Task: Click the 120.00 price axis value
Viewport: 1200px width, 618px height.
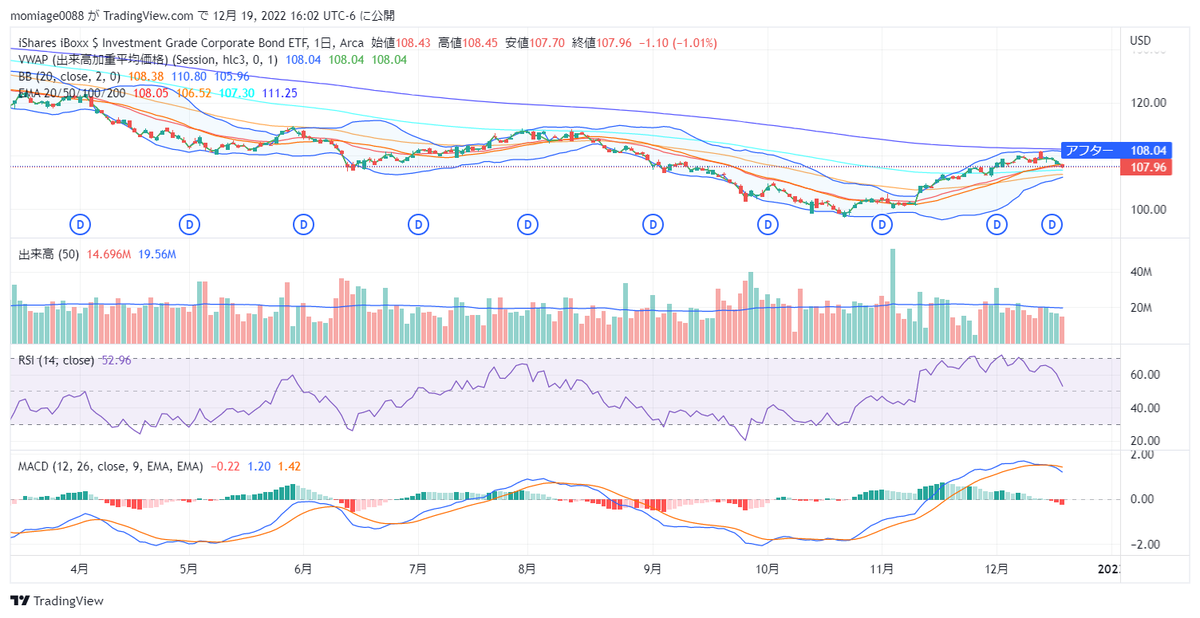Action: pos(1148,102)
